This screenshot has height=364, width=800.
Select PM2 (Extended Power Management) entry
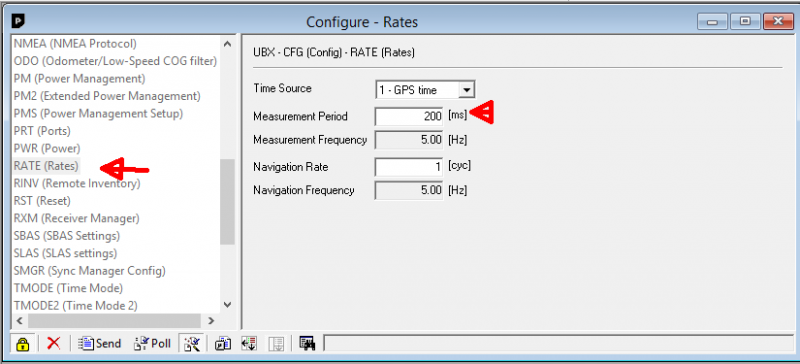tap(107, 96)
